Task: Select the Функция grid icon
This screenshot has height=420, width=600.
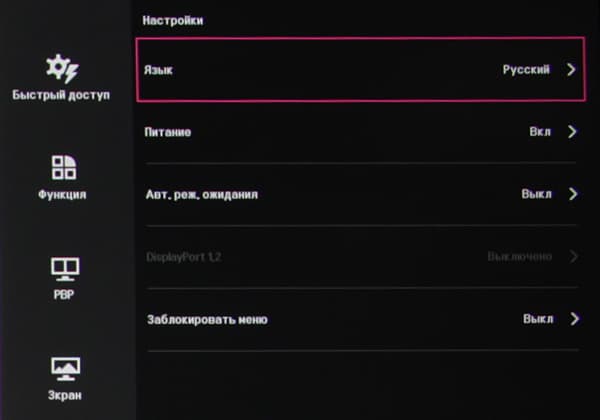Action: pos(63,167)
